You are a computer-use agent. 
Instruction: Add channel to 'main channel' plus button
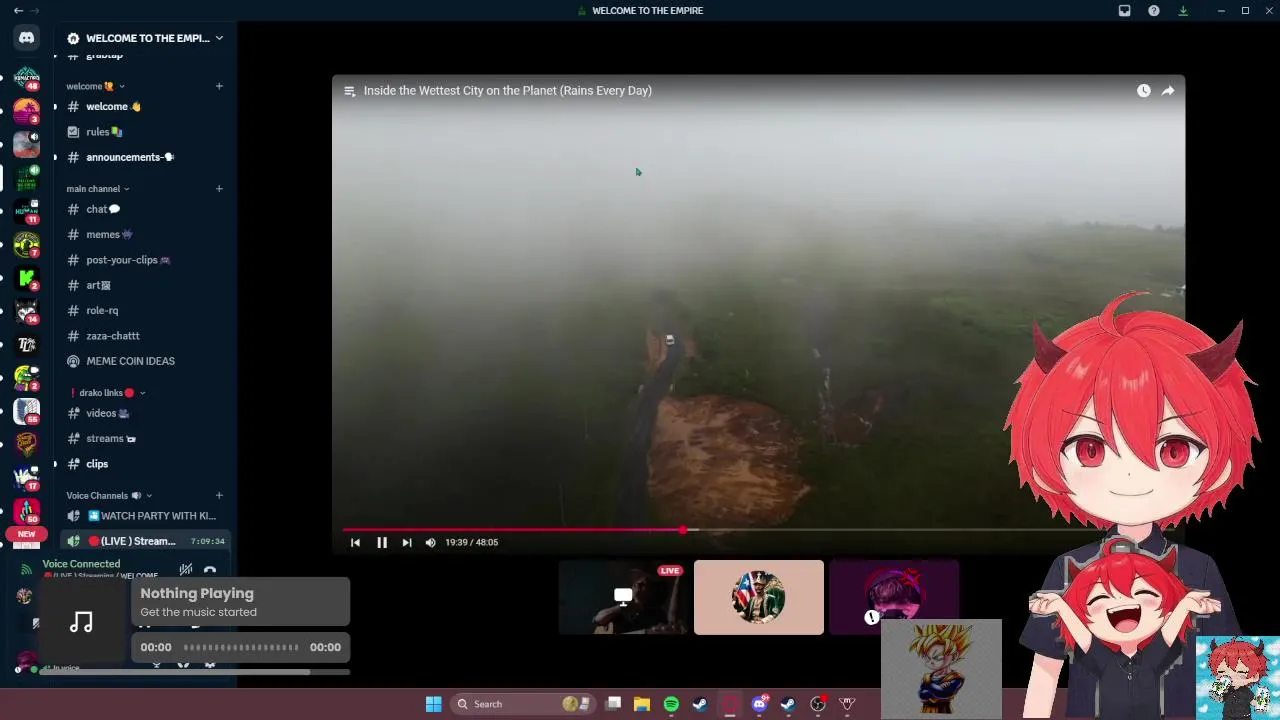(x=219, y=188)
